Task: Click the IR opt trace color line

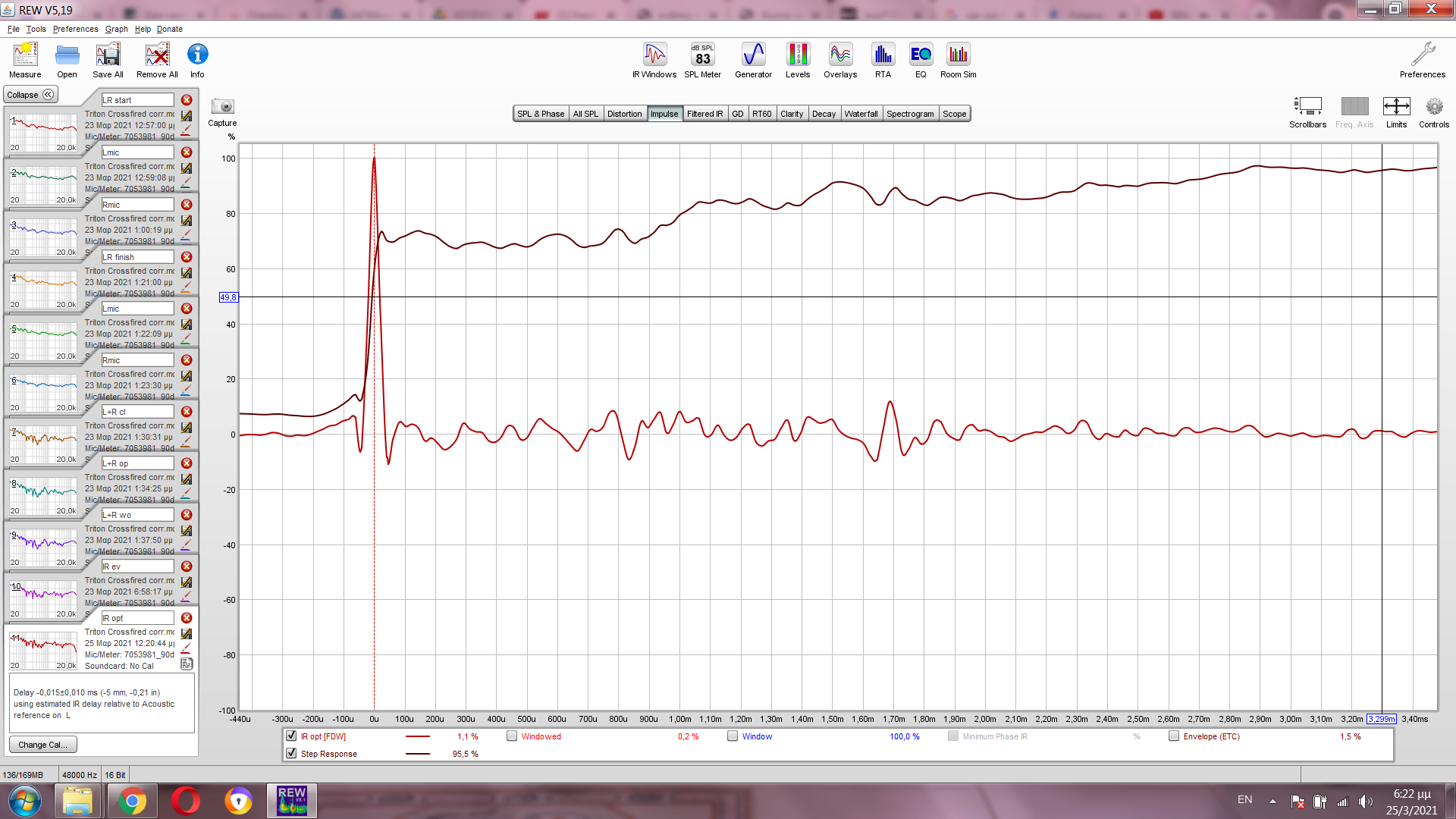Action: pos(418,736)
